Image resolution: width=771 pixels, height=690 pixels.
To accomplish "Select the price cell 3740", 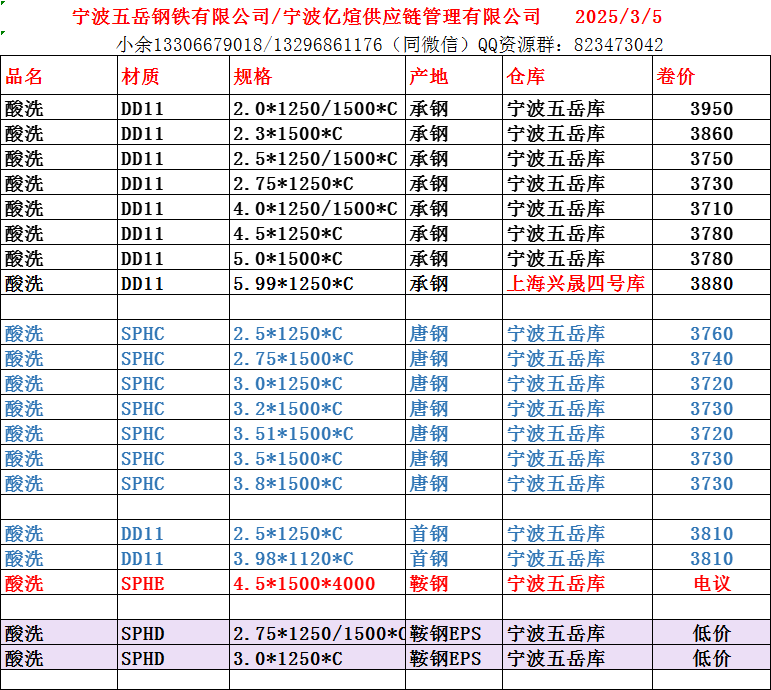I will coord(712,358).
